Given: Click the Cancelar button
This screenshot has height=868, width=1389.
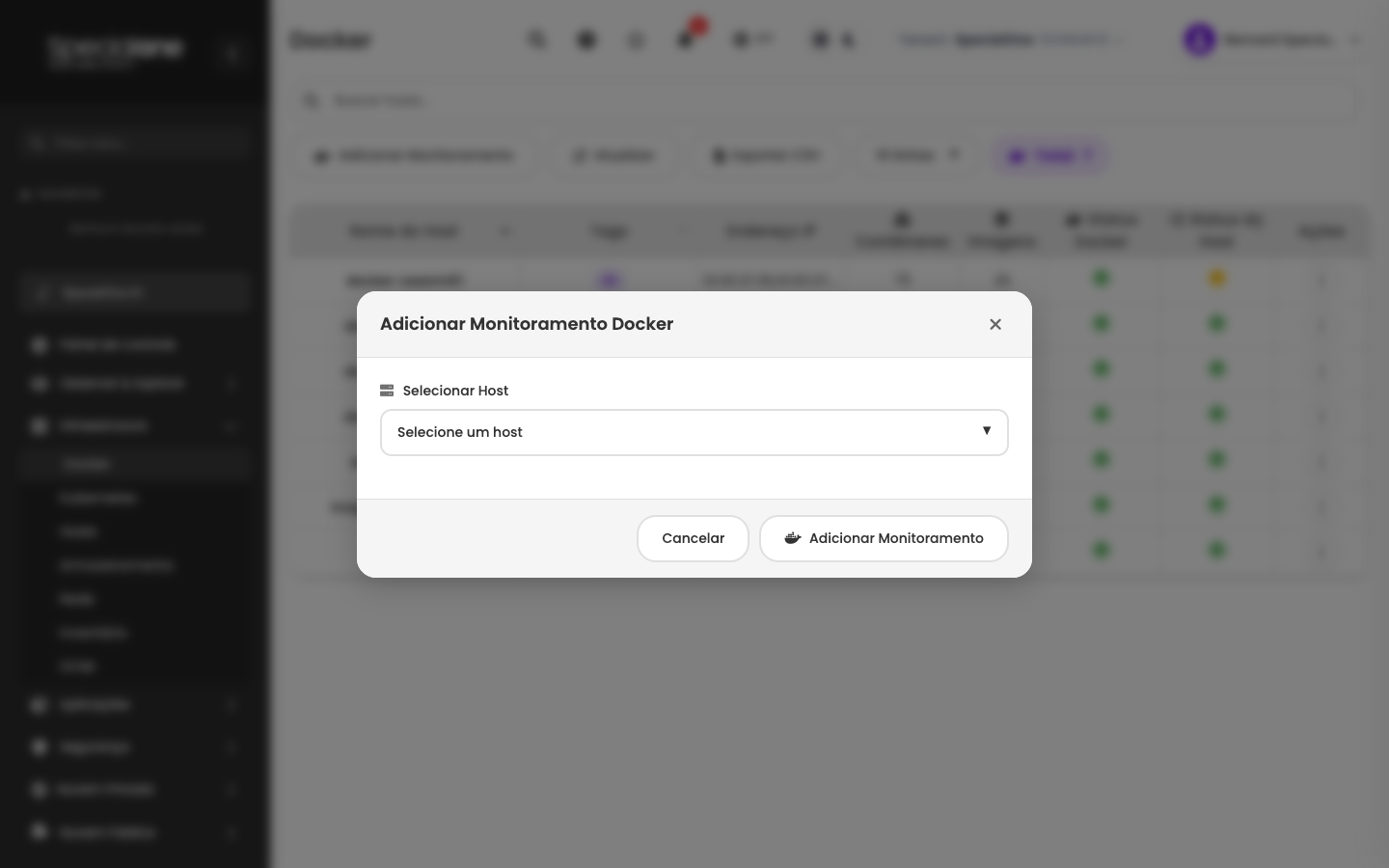Looking at the screenshot, I should (693, 538).
